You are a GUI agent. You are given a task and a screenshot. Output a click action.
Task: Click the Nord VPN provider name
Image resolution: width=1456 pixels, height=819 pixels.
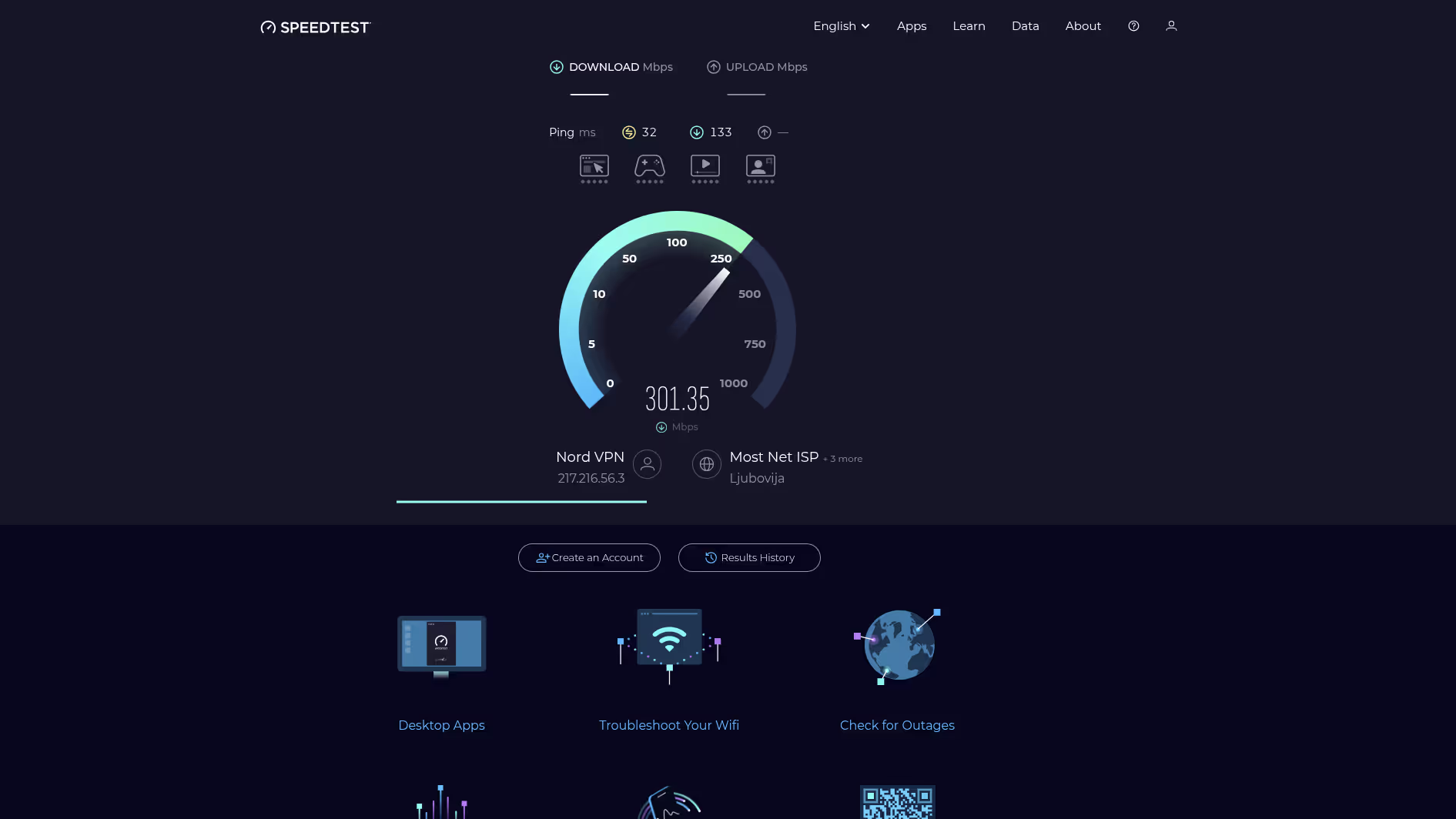pos(591,456)
